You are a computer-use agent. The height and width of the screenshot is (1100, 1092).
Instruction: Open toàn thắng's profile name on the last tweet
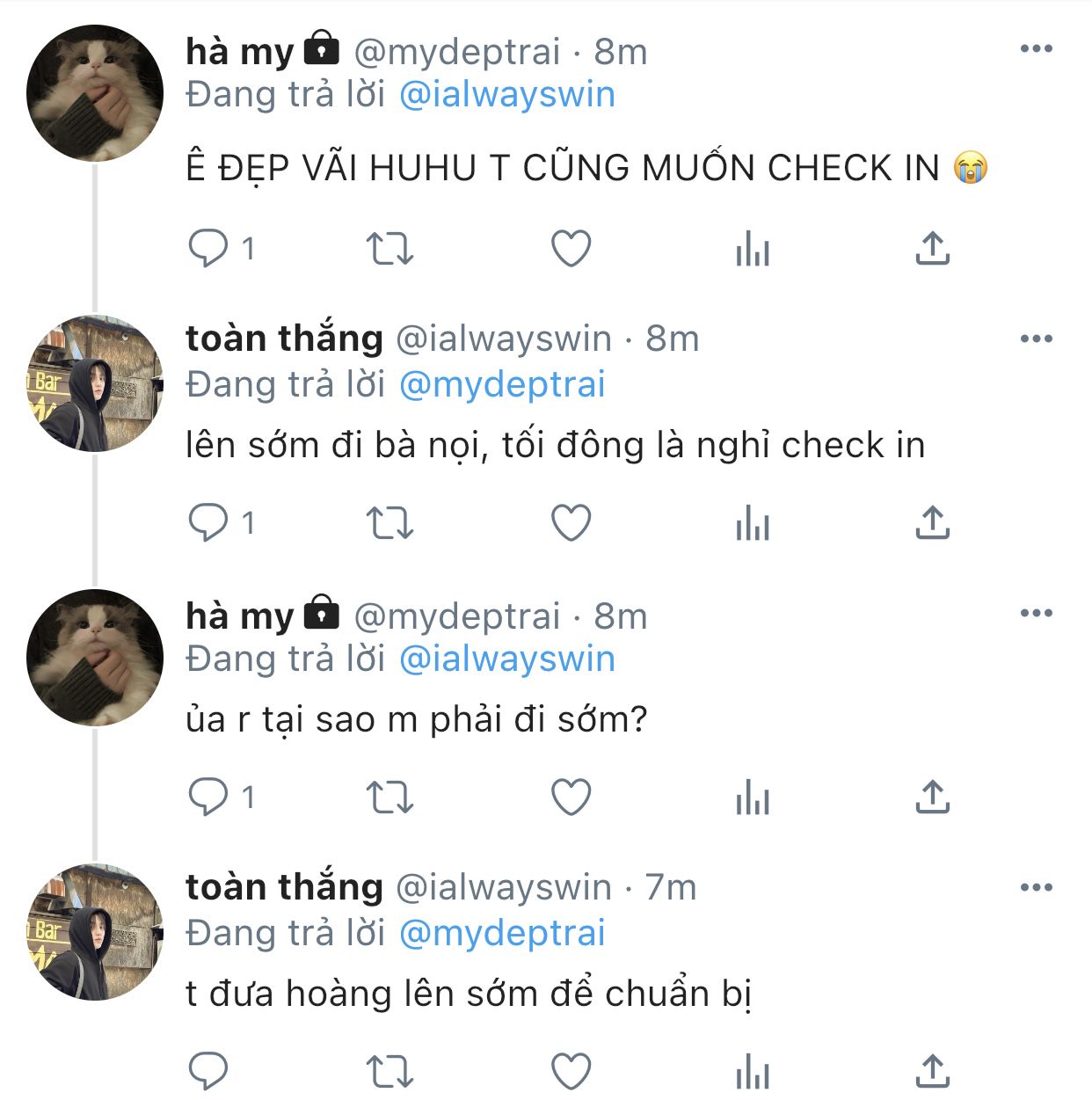pyautogui.click(x=284, y=887)
